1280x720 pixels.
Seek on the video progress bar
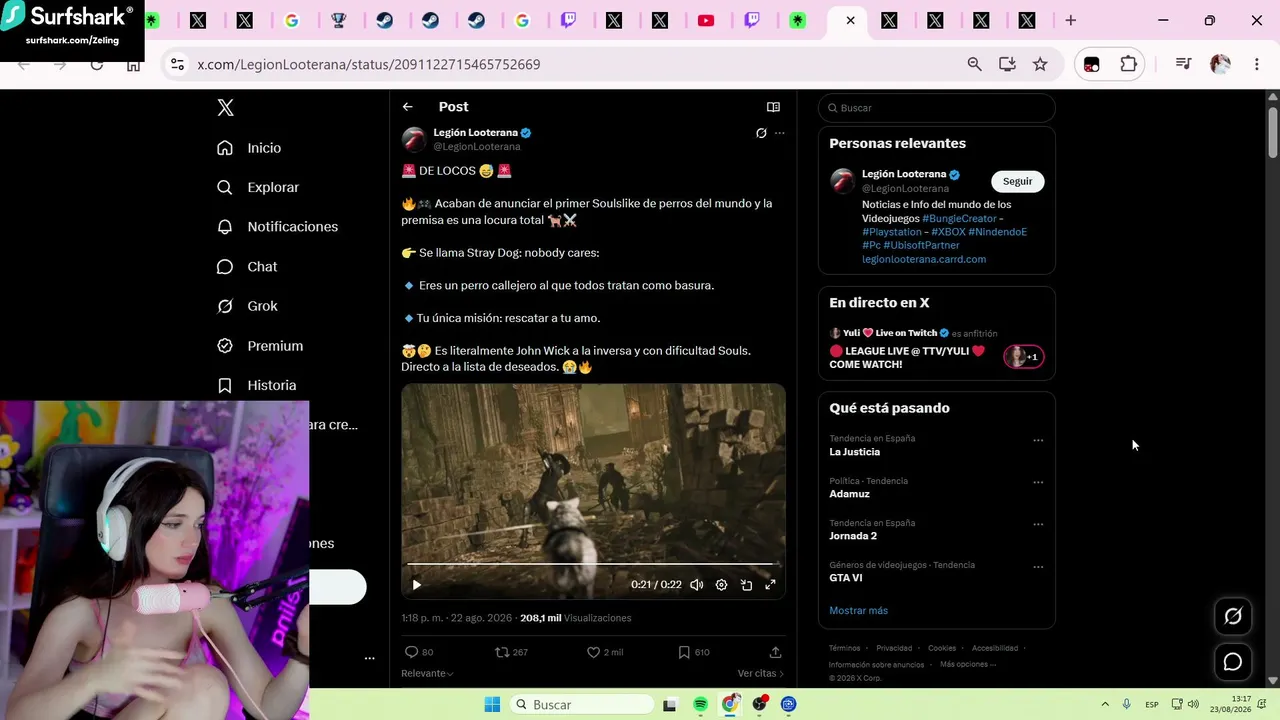[x=593, y=564]
